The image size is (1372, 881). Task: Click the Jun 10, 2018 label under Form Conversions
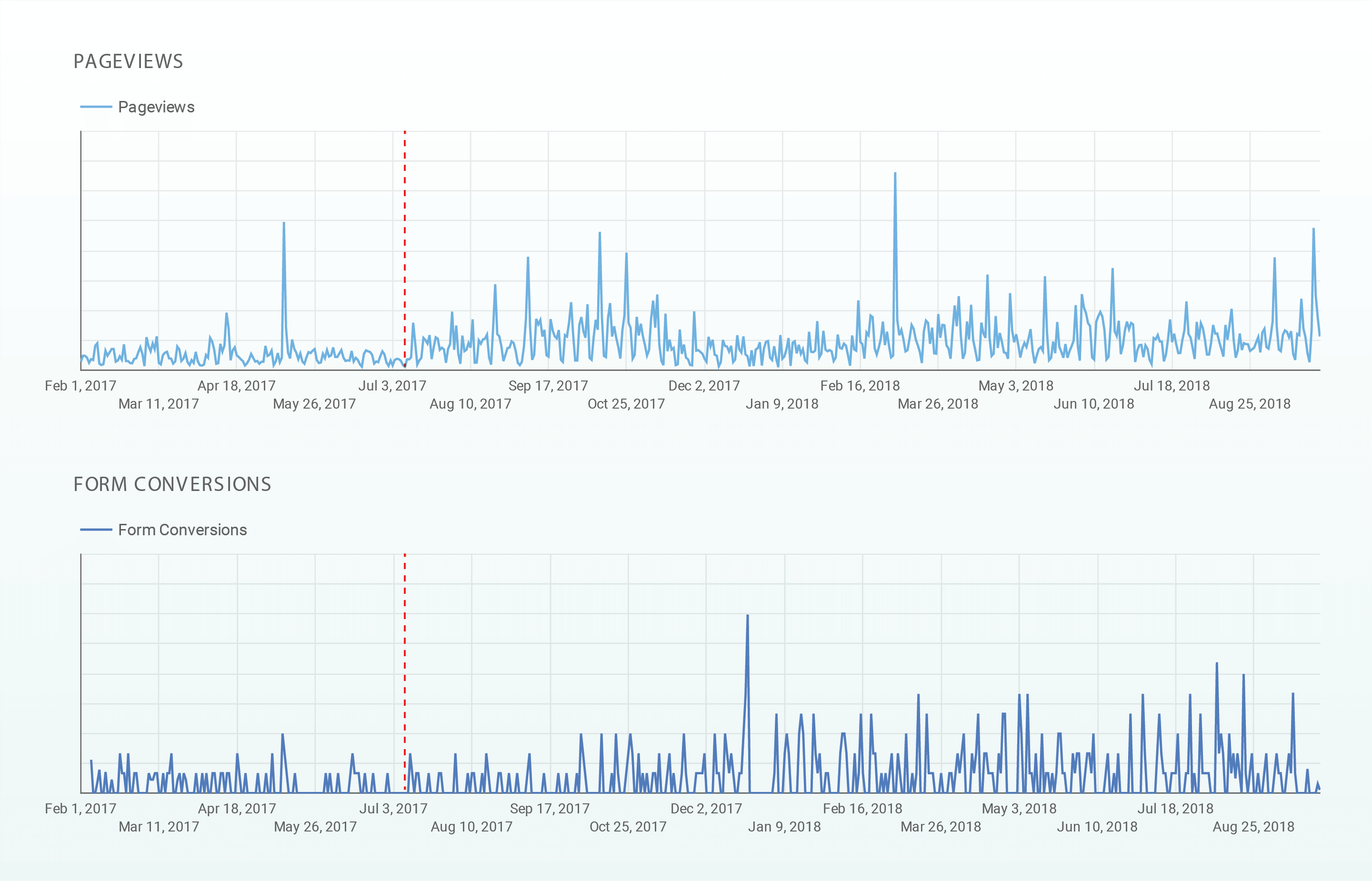1097,827
